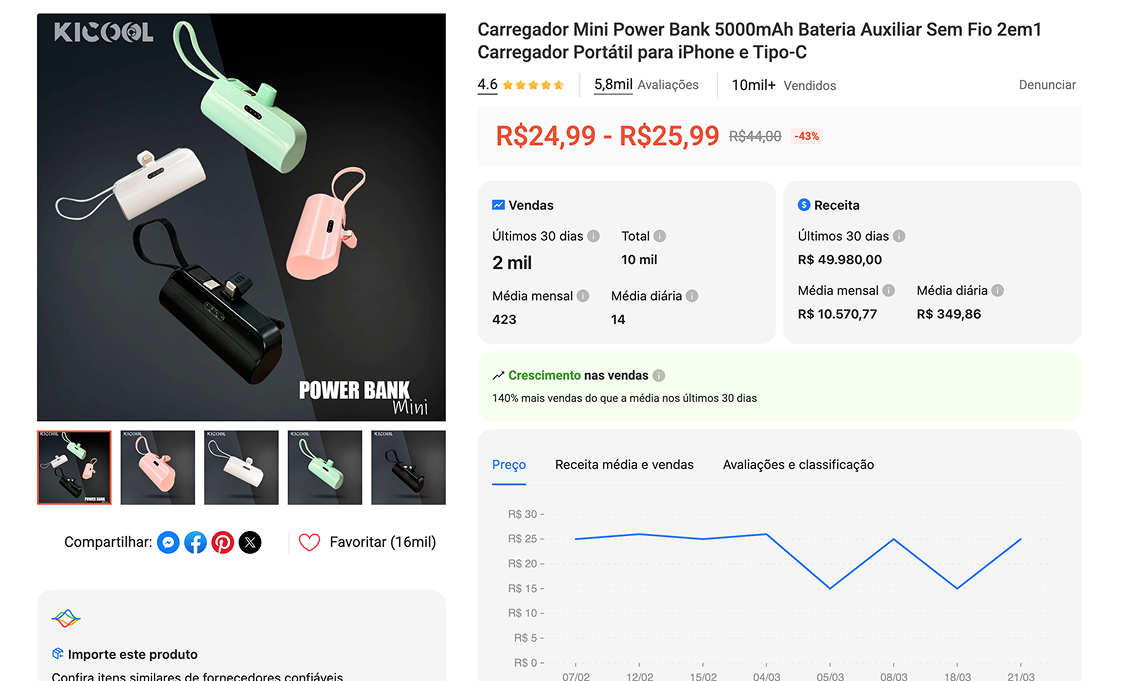Open Avaliações e classificação tab
The image size is (1122, 681).
tap(798, 465)
